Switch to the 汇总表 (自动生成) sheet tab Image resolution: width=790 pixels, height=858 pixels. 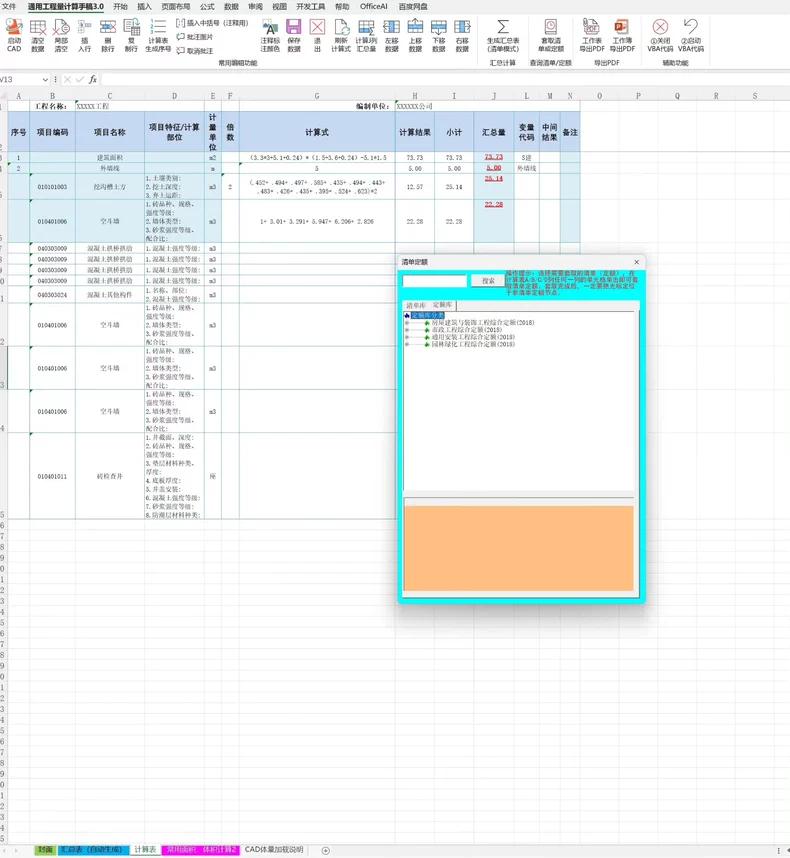pyautogui.click(x=93, y=849)
